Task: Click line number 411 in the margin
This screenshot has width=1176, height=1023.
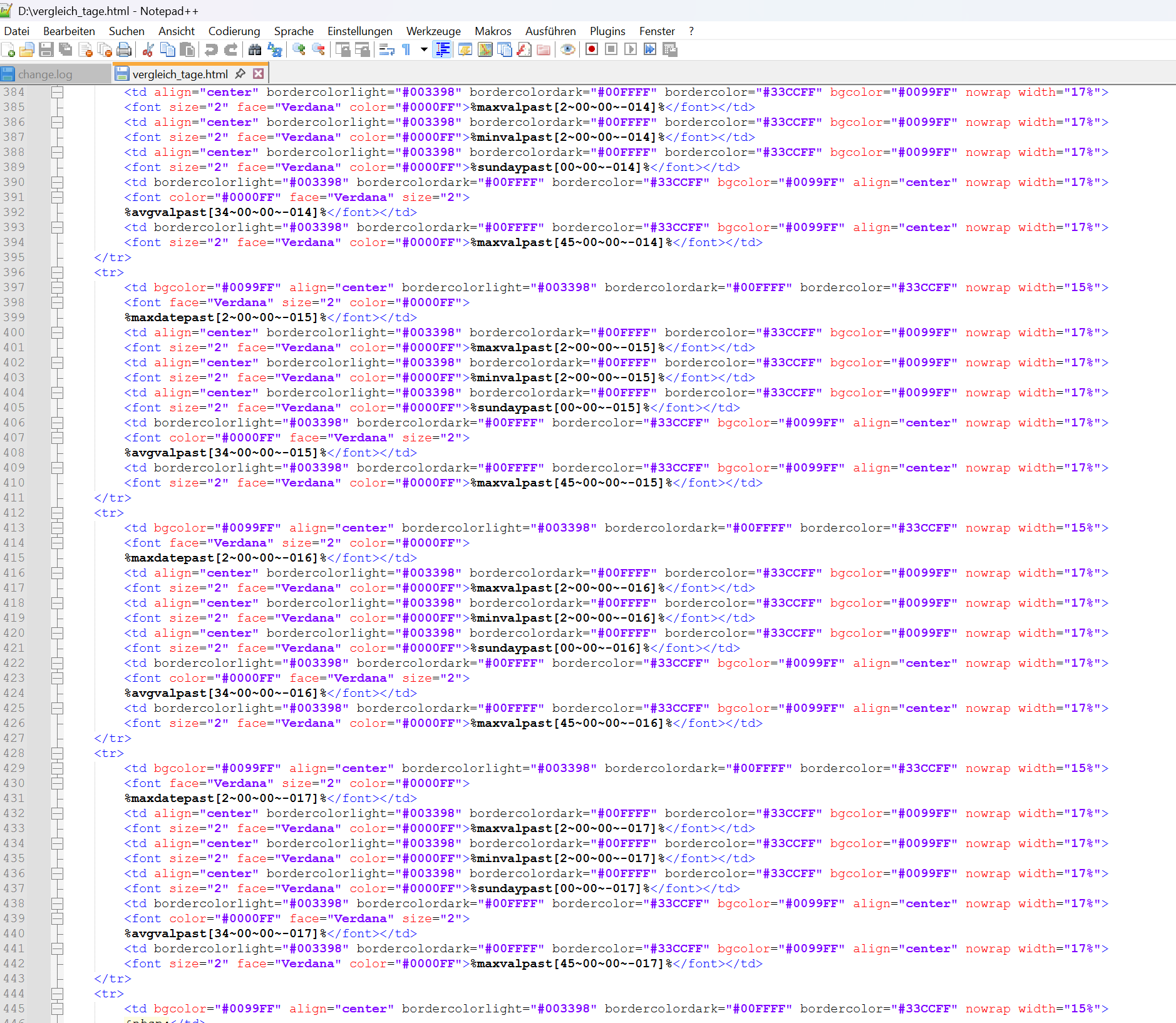Action: coord(14,498)
